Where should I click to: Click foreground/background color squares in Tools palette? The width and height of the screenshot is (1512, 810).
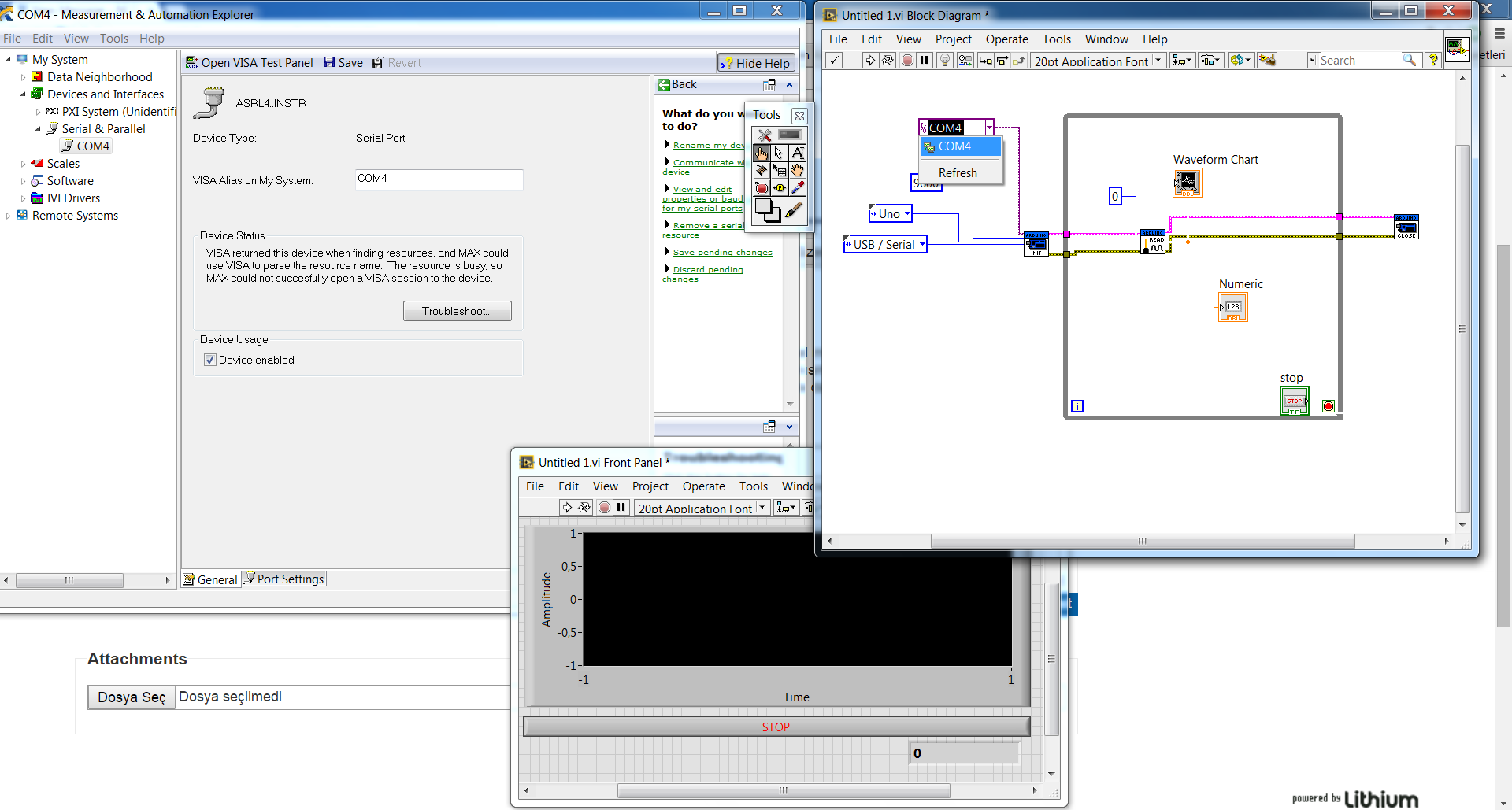768,210
